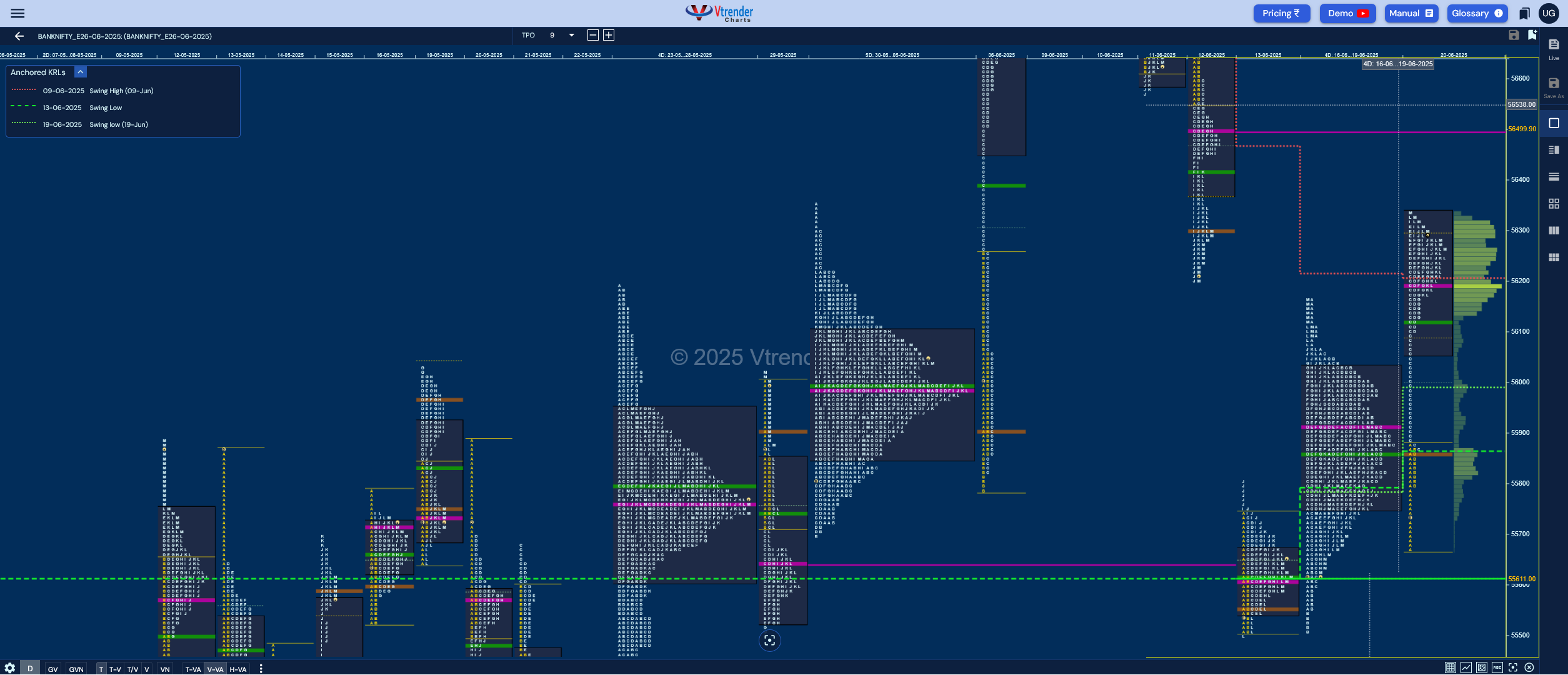The width and height of the screenshot is (1568, 675).
Task: Click the Save As sidebar icon
Action: point(1554,87)
